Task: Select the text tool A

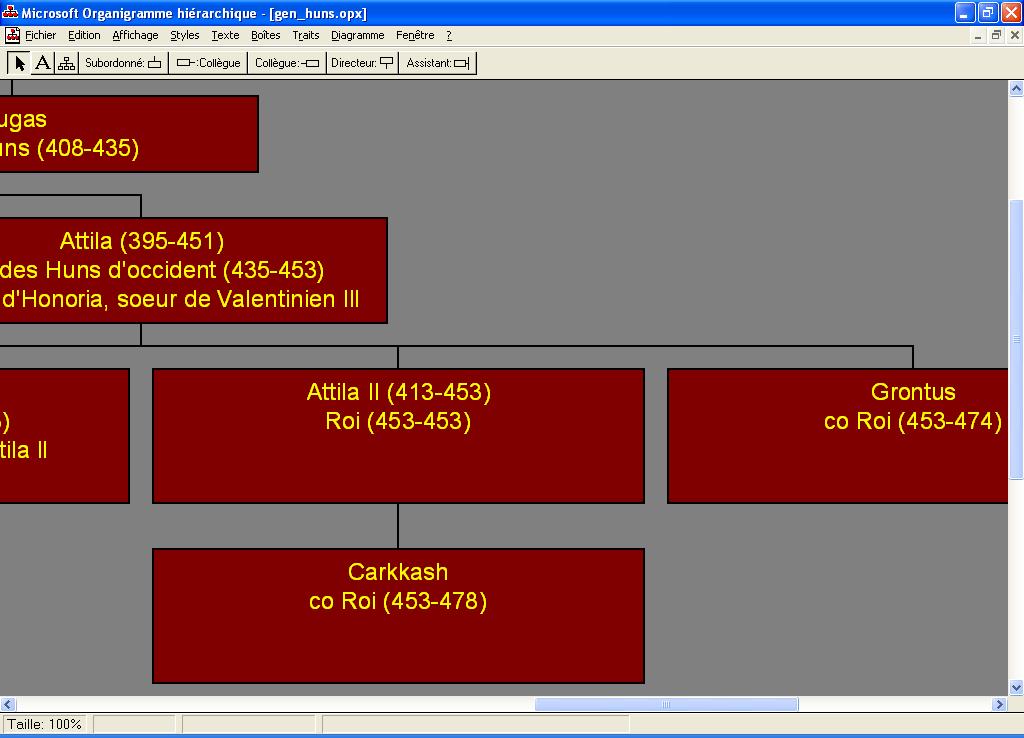Action: (42, 63)
